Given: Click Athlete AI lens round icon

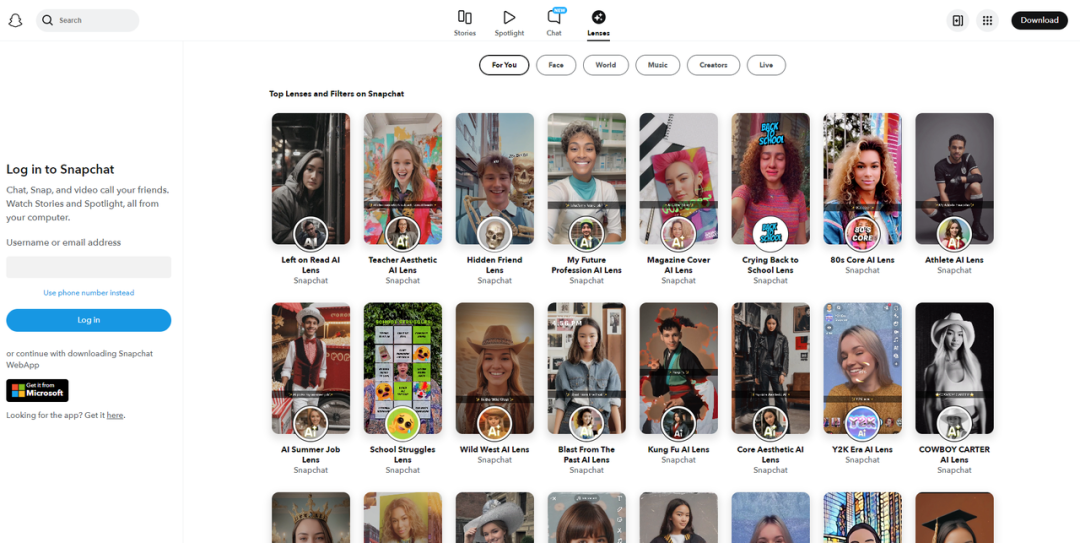Looking at the screenshot, I should click(955, 234).
